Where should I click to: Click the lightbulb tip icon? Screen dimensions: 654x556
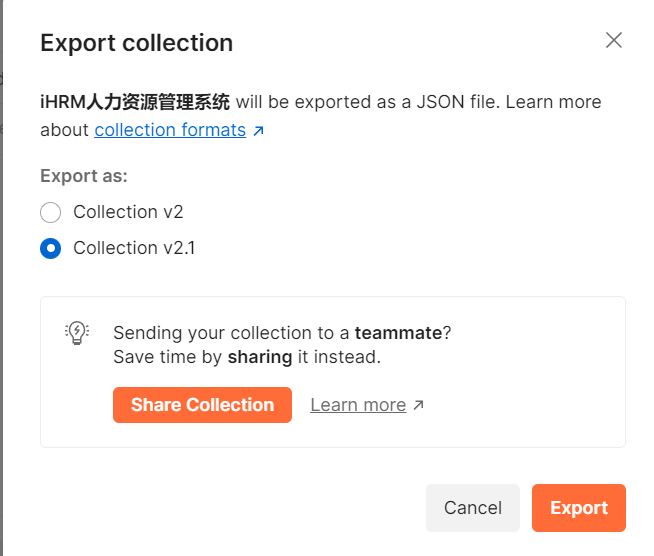click(77, 334)
